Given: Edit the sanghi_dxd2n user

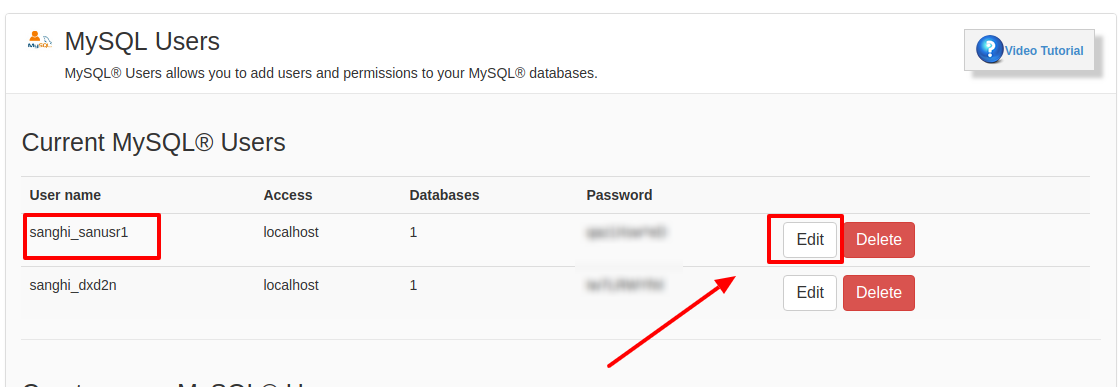Looking at the screenshot, I should (x=810, y=292).
